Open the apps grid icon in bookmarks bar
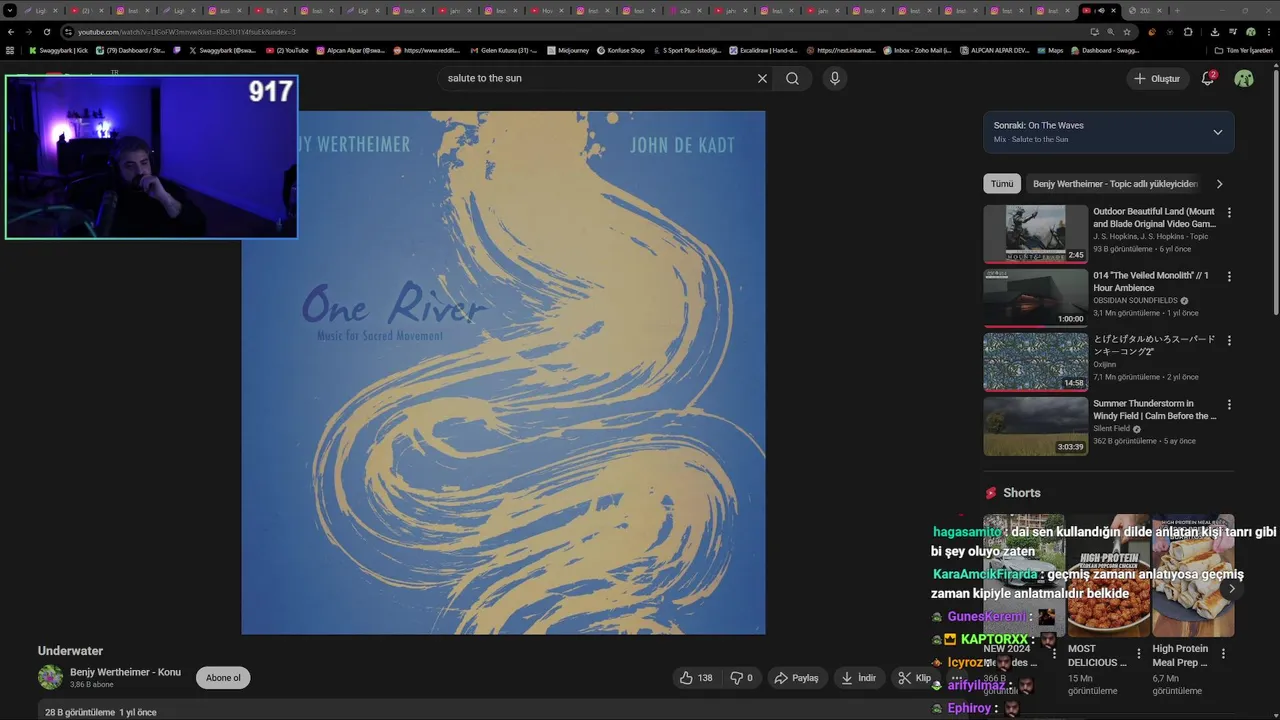Image resolution: width=1280 pixels, height=720 pixels. (x=10, y=50)
